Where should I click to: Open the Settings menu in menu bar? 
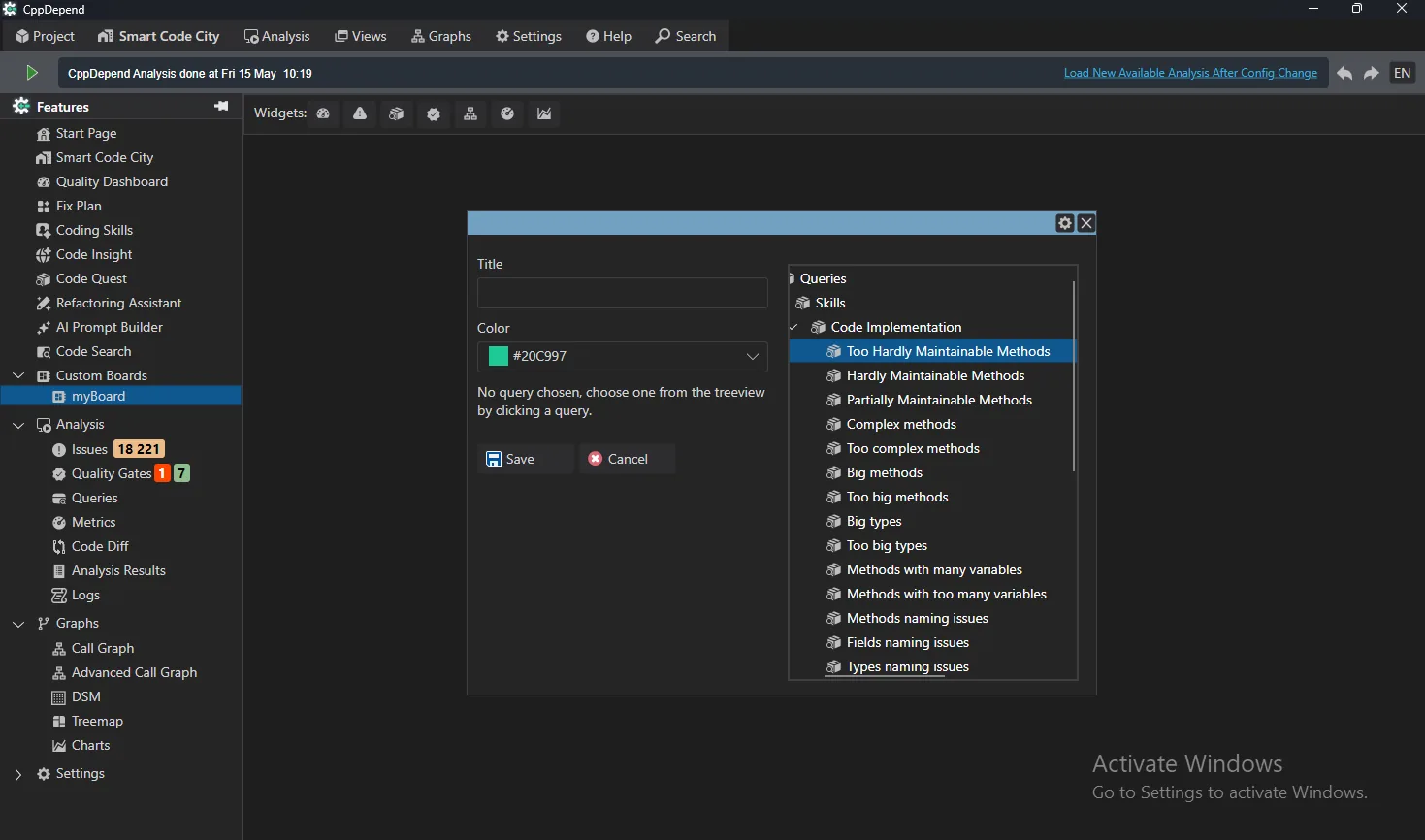point(529,36)
